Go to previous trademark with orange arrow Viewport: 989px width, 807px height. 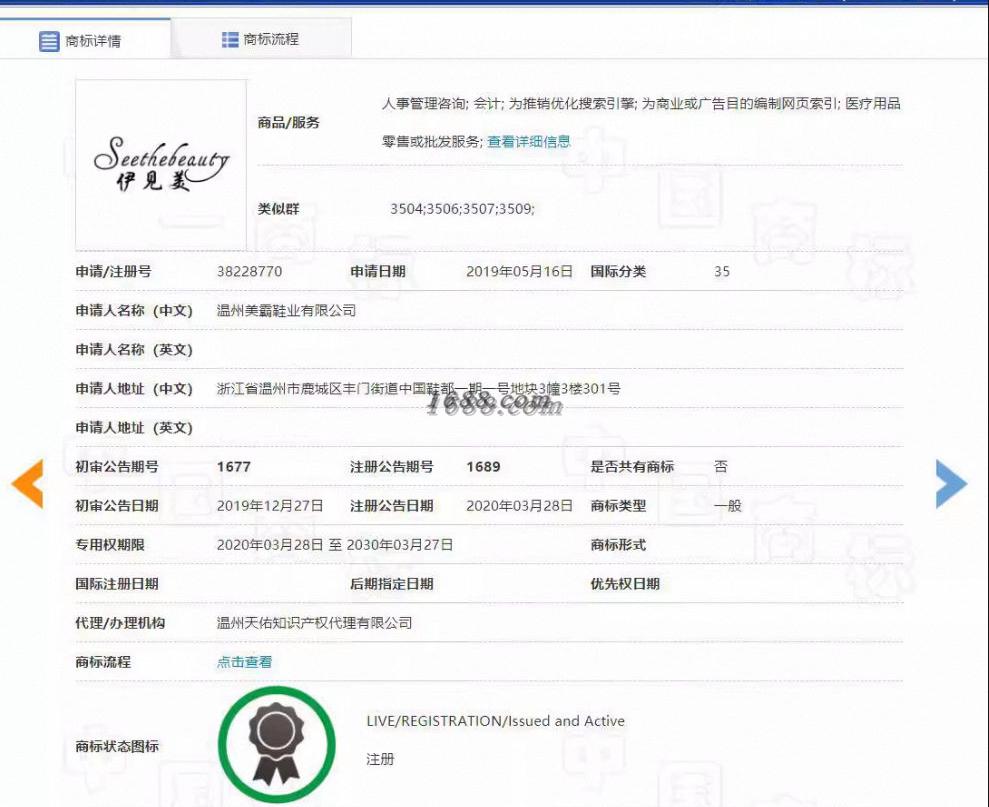[x=28, y=484]
